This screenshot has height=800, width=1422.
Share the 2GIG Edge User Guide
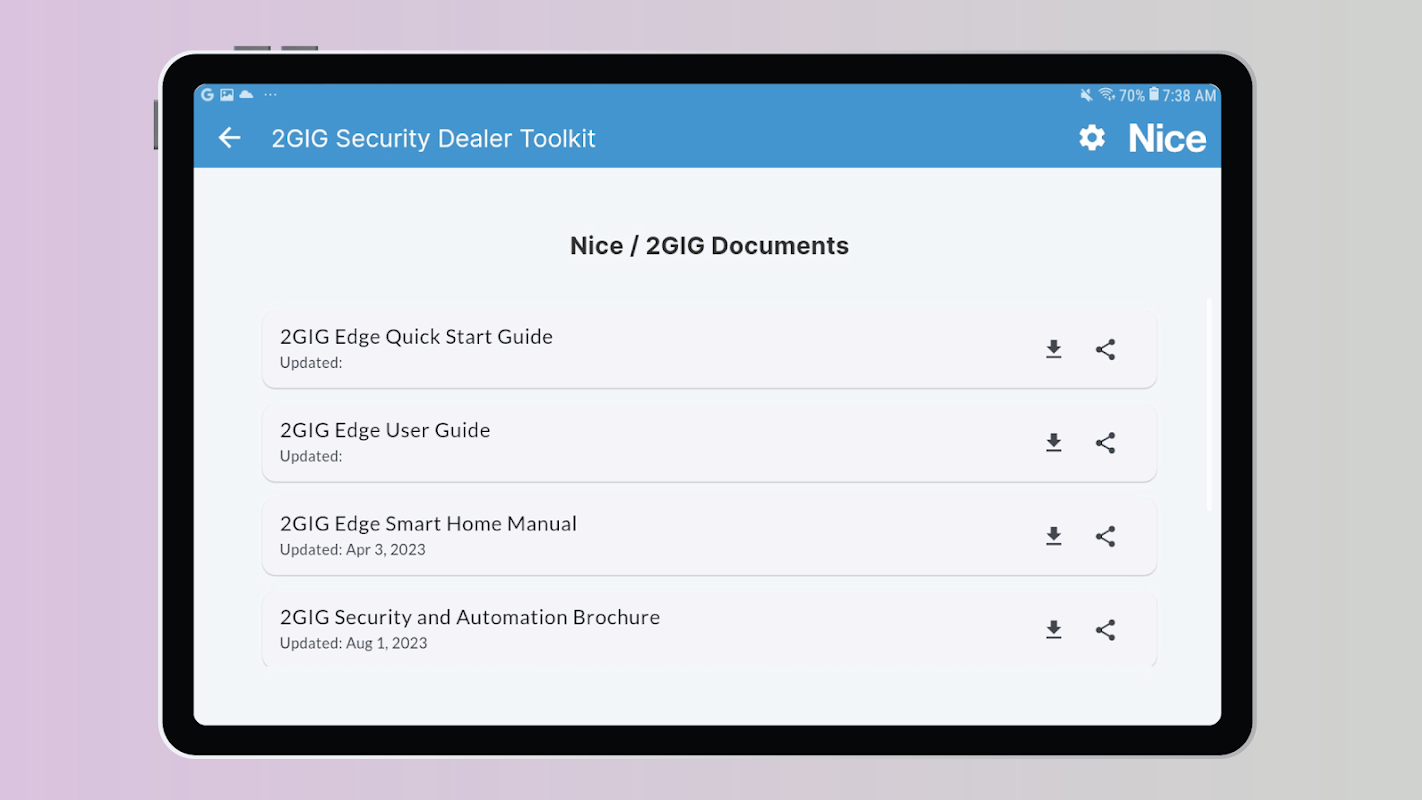1105,443
